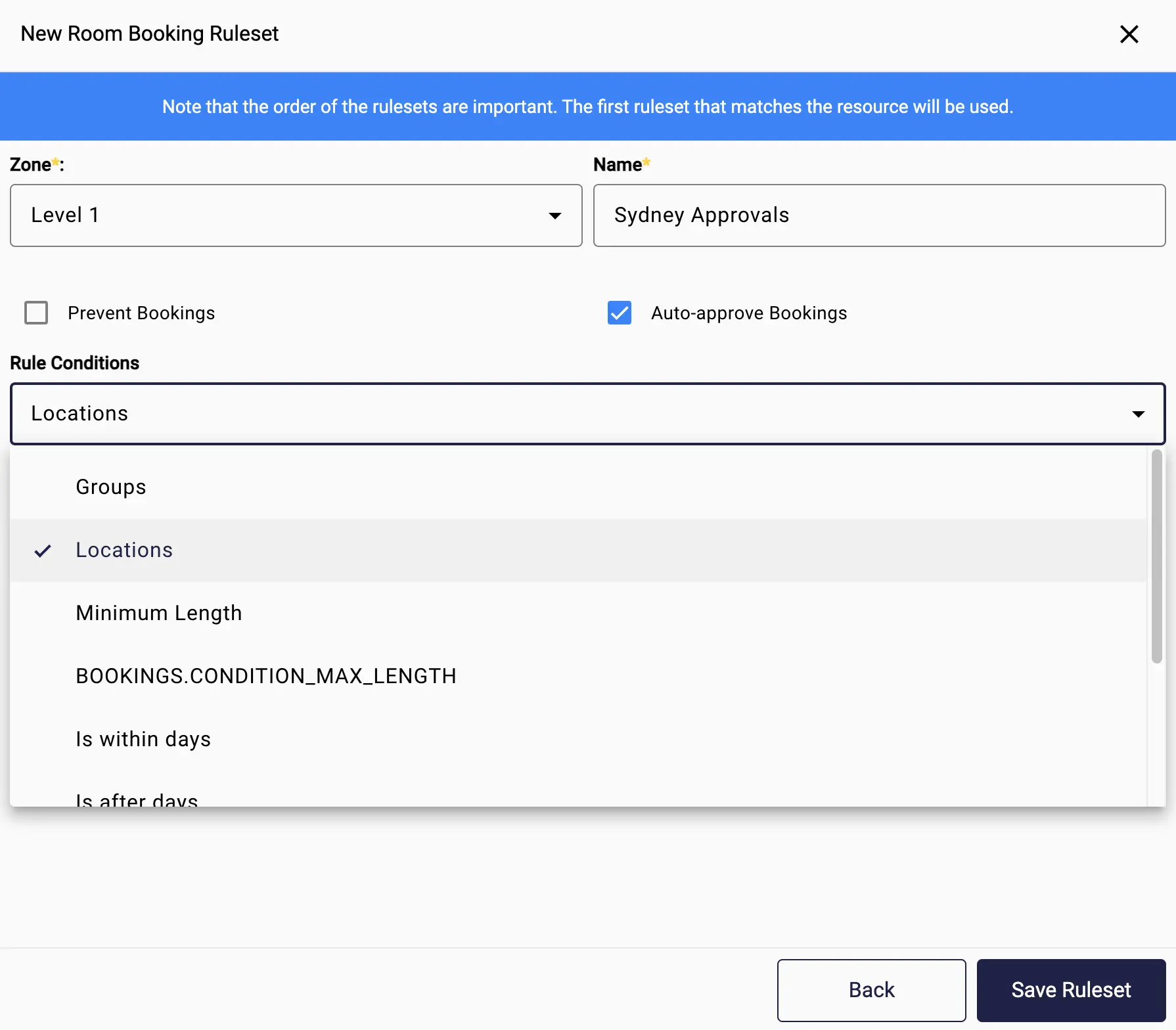
Task: Choose the checked Locations option
Action: (x=579, y=550)
